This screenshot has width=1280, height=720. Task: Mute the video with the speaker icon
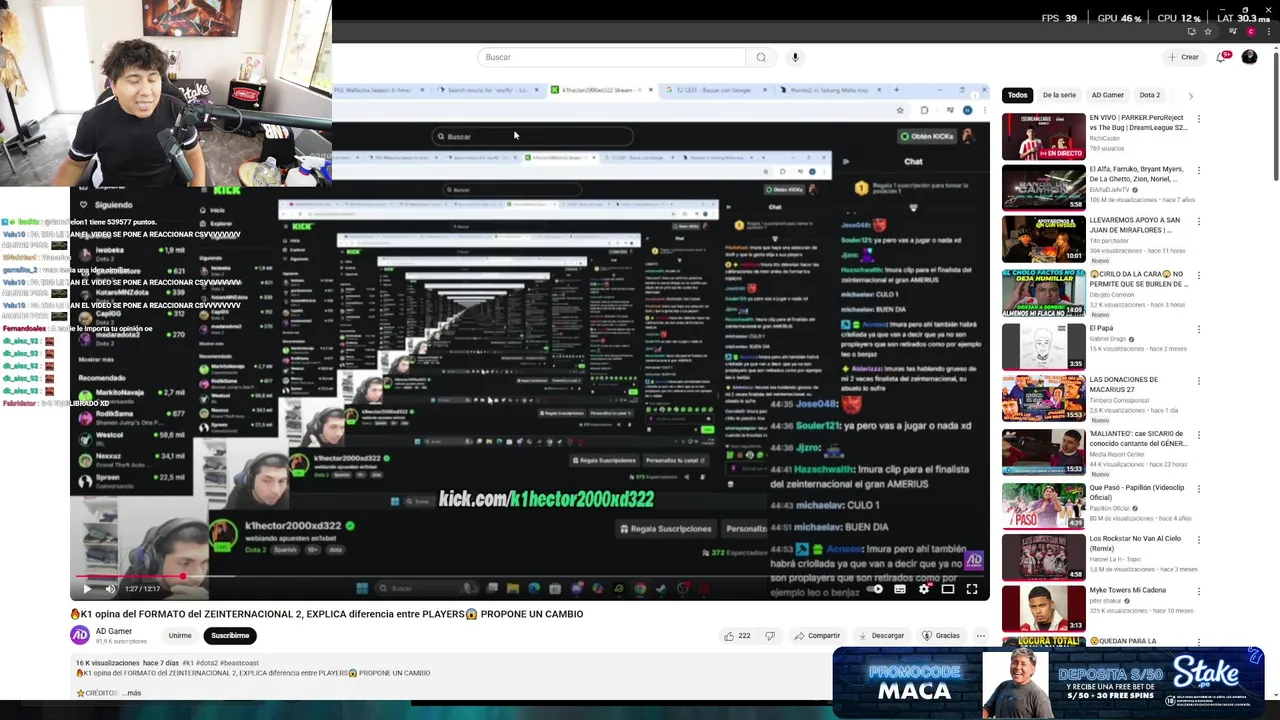pos(110,589)
